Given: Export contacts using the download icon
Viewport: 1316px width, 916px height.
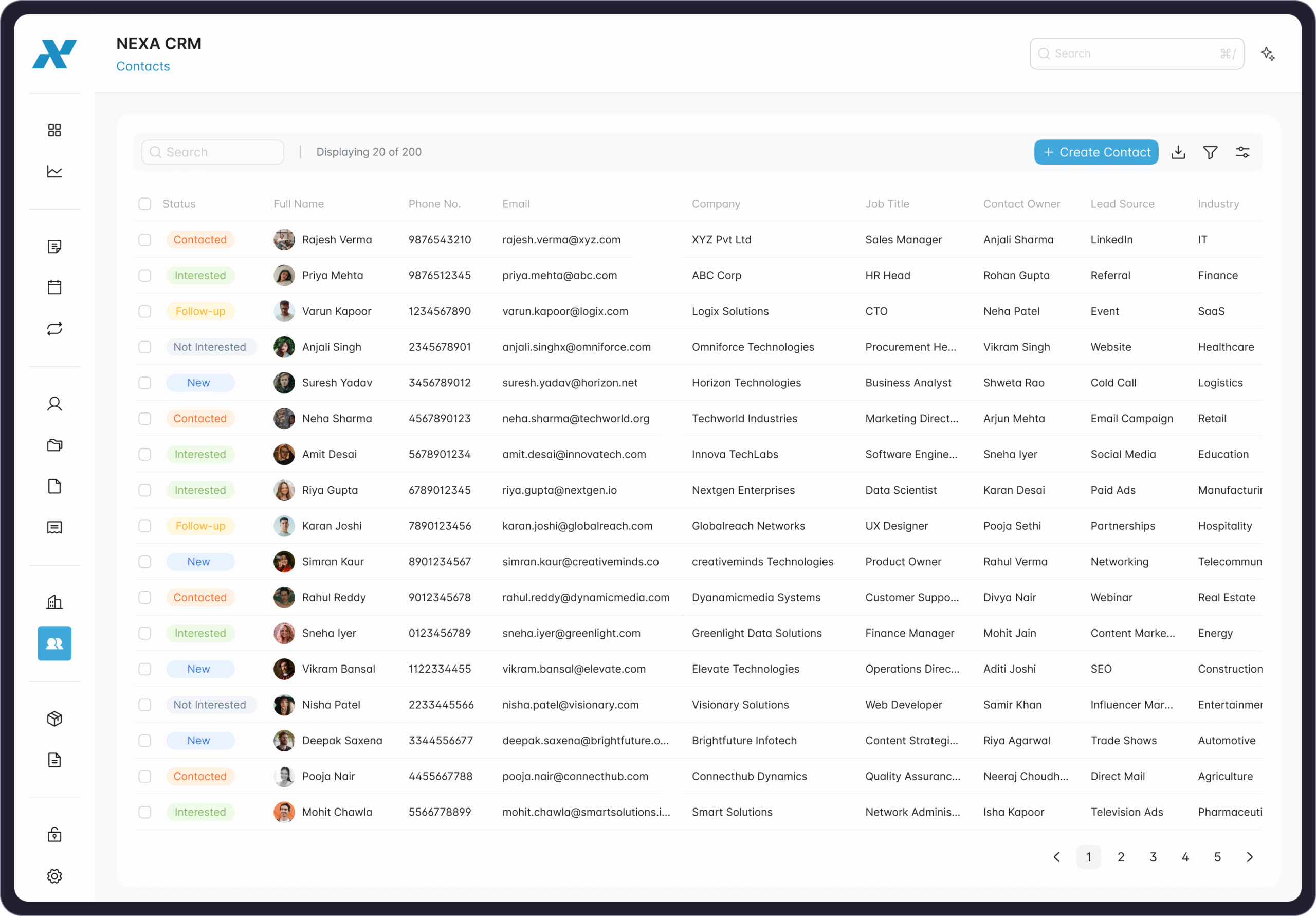Looking at the screenshot, I should (1178, 151).
